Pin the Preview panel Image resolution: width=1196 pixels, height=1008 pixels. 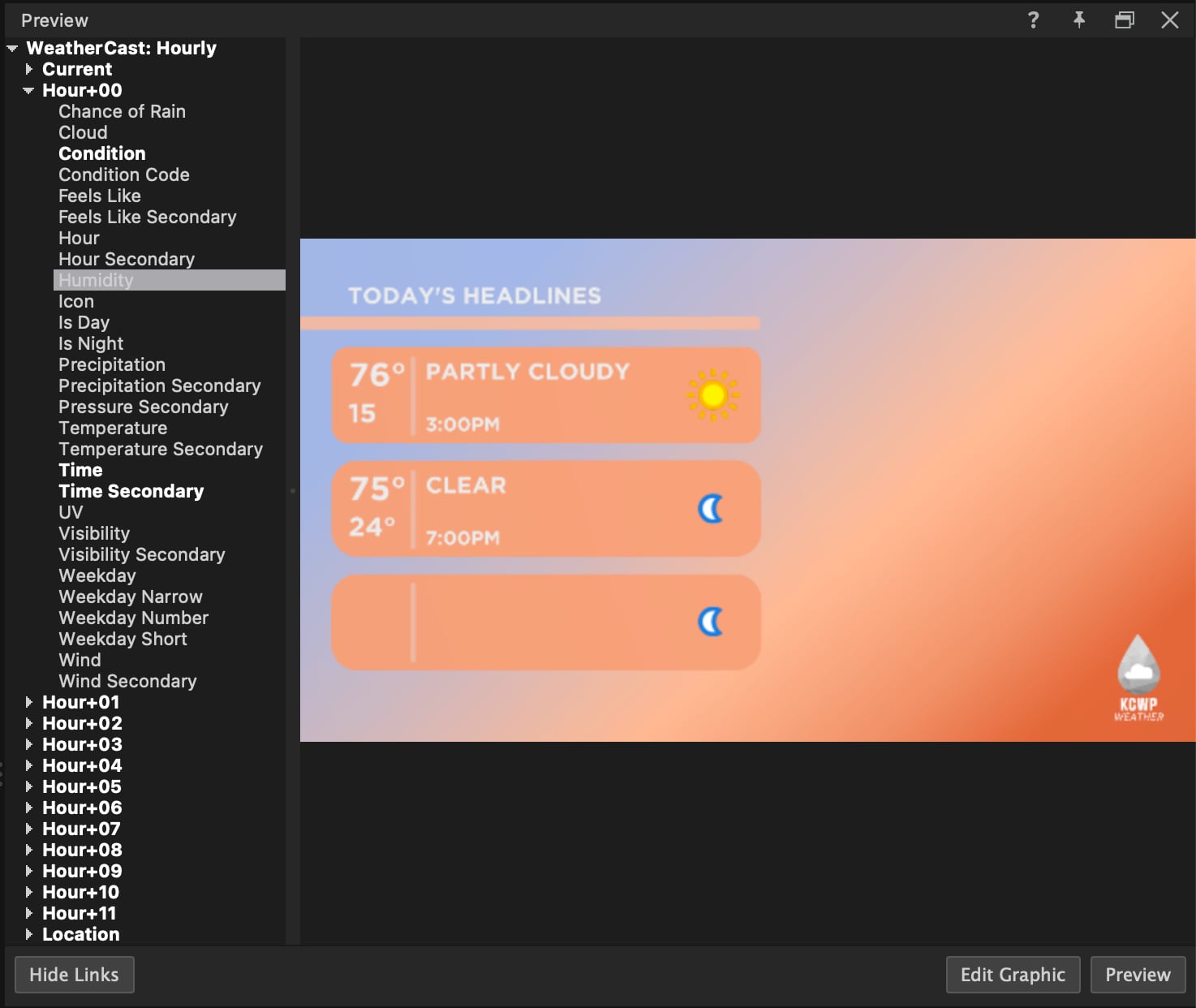(1078, 20)
